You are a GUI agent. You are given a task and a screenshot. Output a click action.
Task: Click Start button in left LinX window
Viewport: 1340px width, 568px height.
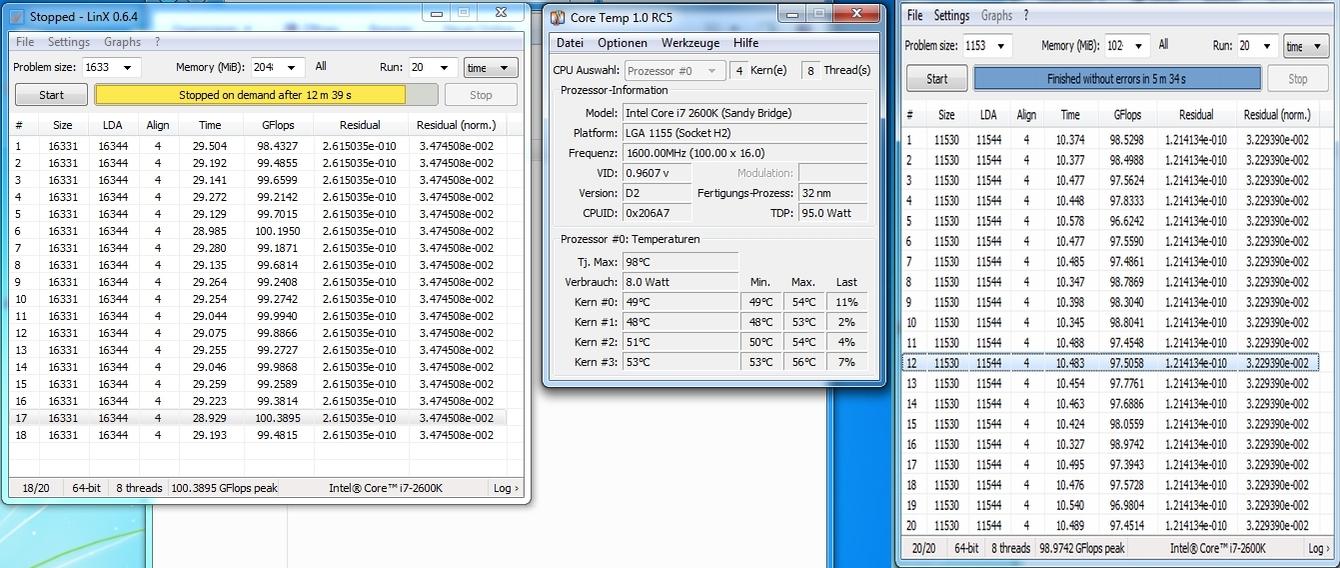tap(51, 95)
